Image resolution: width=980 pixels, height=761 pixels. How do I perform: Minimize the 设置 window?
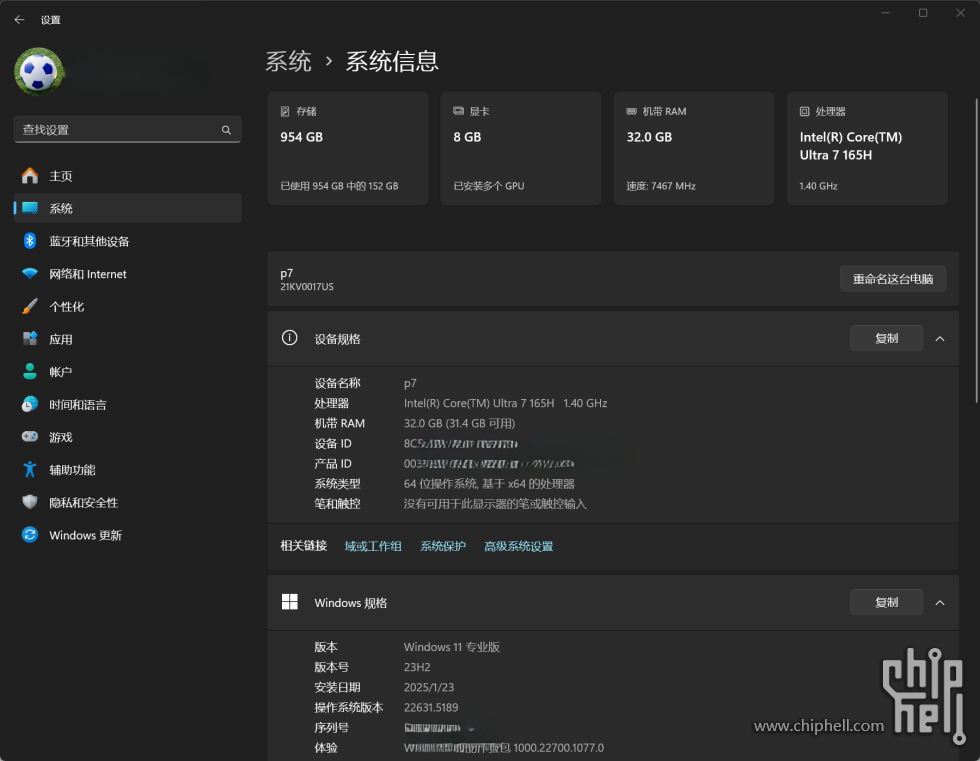tap(885, 12)
